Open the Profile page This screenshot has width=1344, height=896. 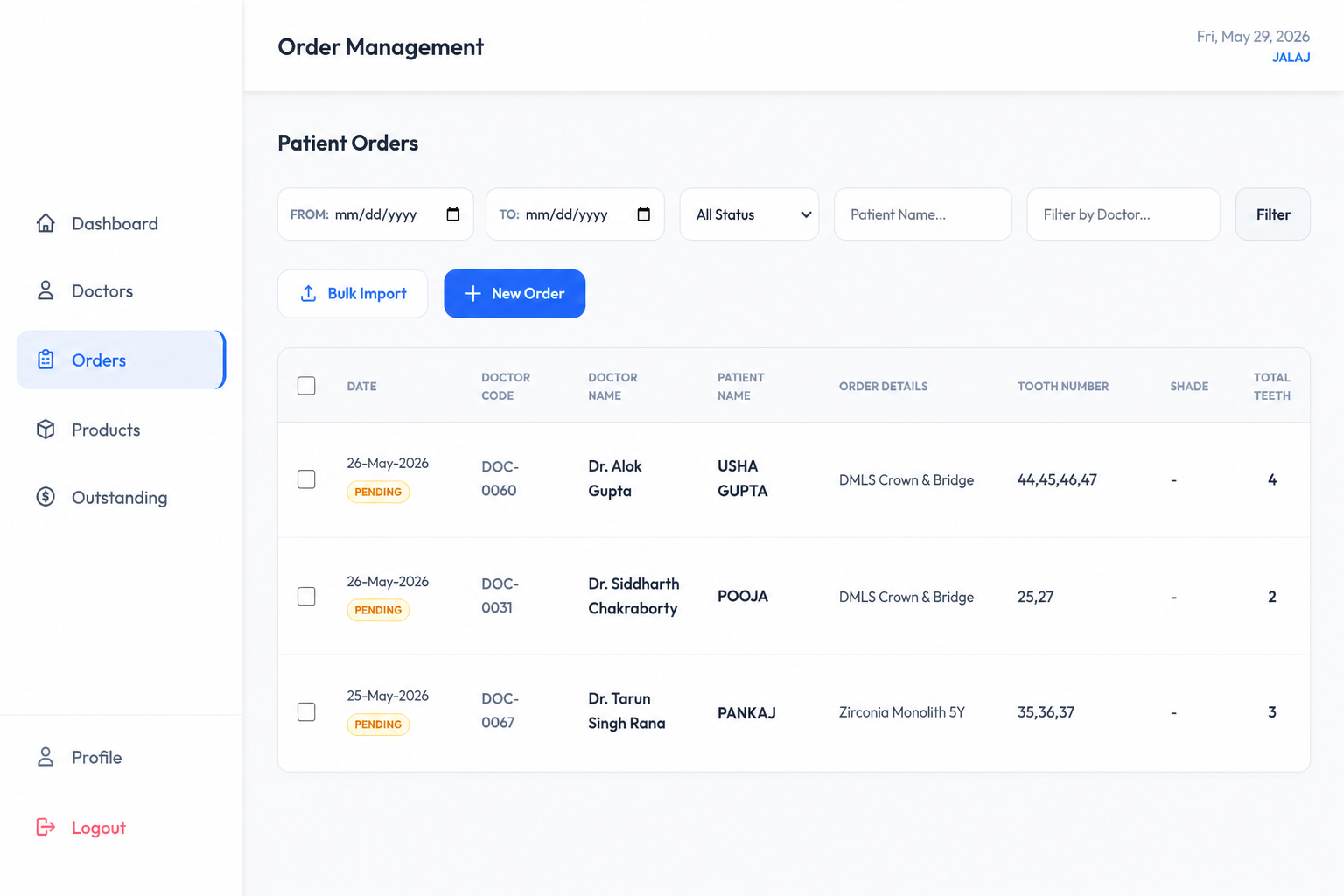pos(121,757)
